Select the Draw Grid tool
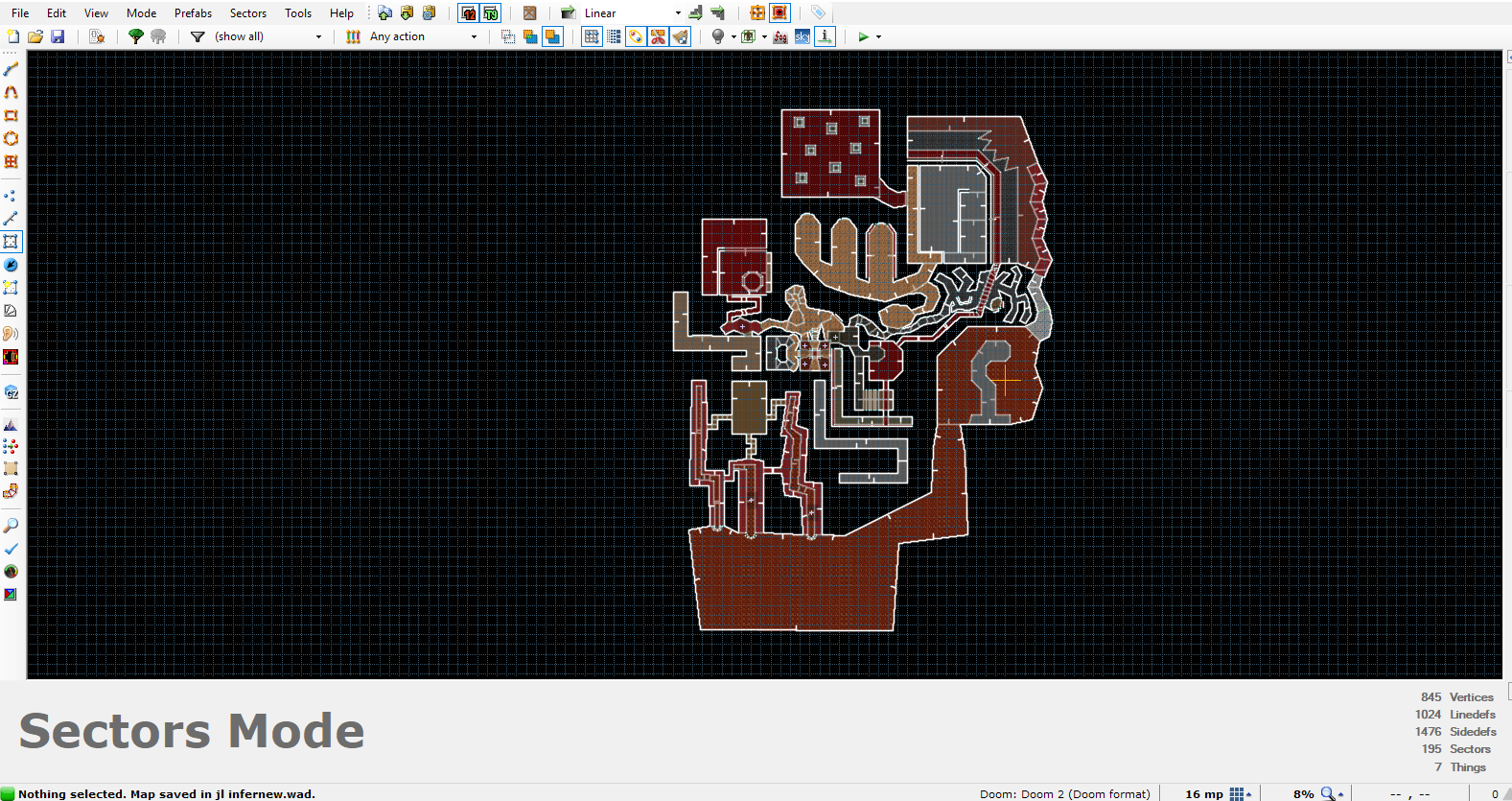Viewport: 1512px width, 801px height. tap(12, 161)
